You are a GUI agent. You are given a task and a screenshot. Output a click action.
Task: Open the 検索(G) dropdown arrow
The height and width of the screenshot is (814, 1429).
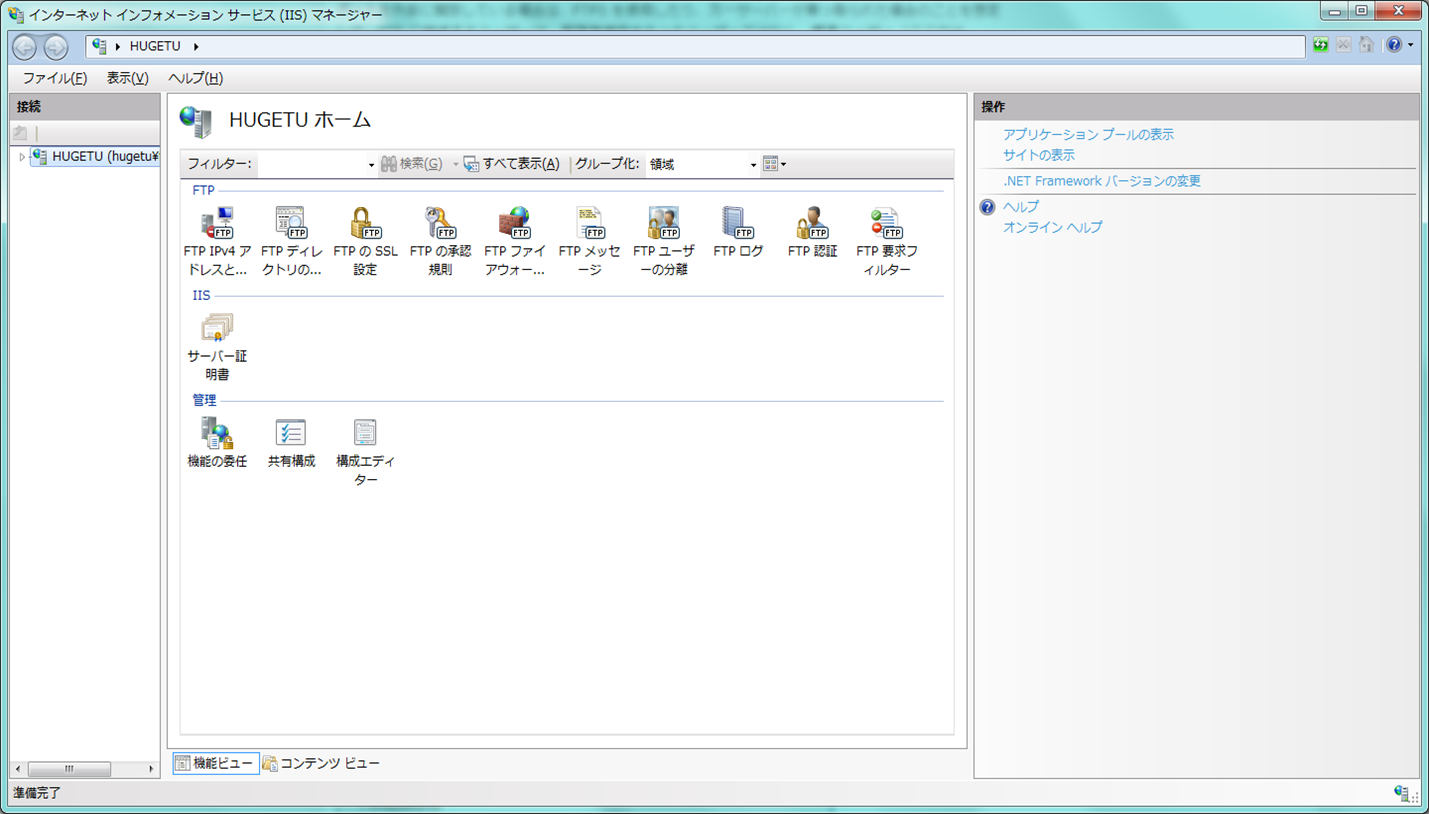(455, 165)
